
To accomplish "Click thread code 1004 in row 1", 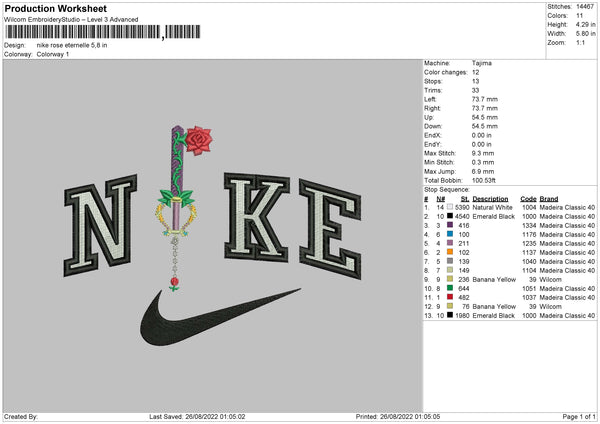I will click(529, 207).
